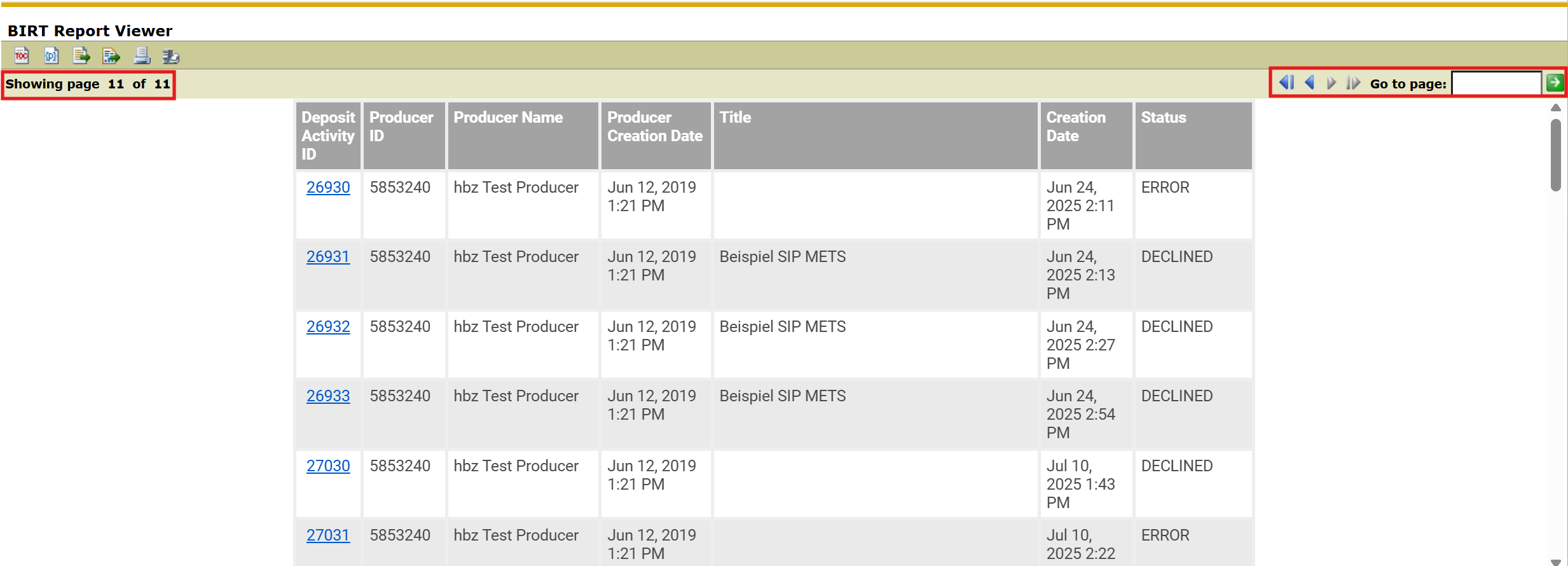Screen dimensions: 1568x566
Task: Click the export report icon
Action: 111,56
